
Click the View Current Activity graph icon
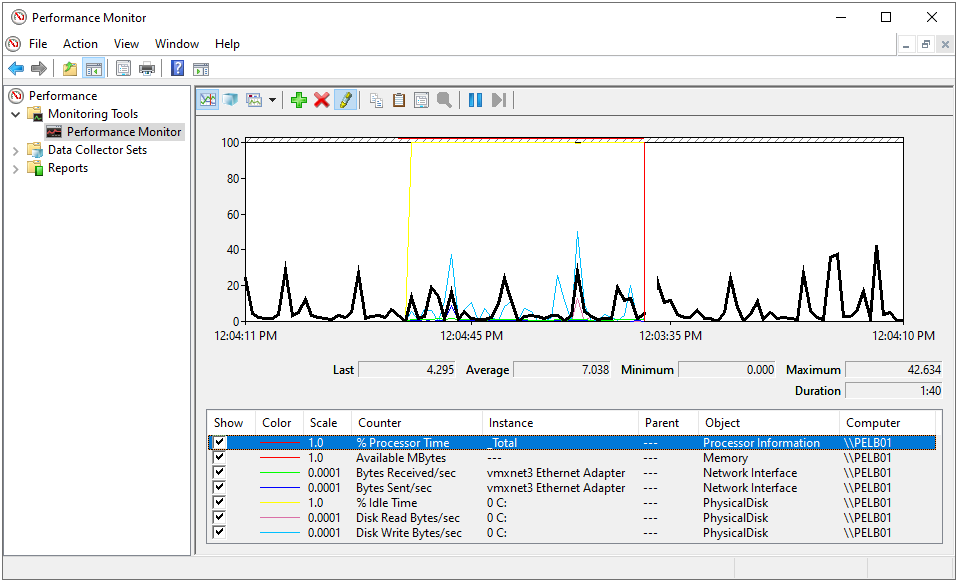coord(208,100)
